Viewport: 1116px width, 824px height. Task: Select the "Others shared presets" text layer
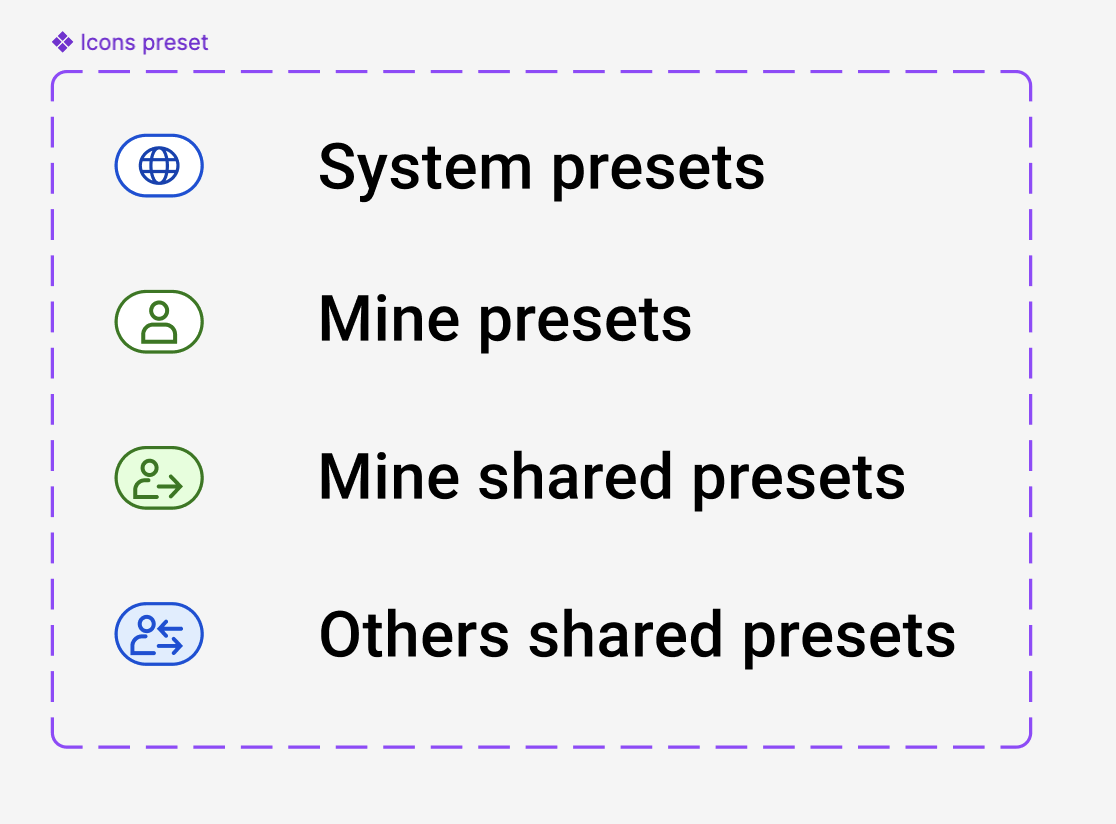click(637, 635)
